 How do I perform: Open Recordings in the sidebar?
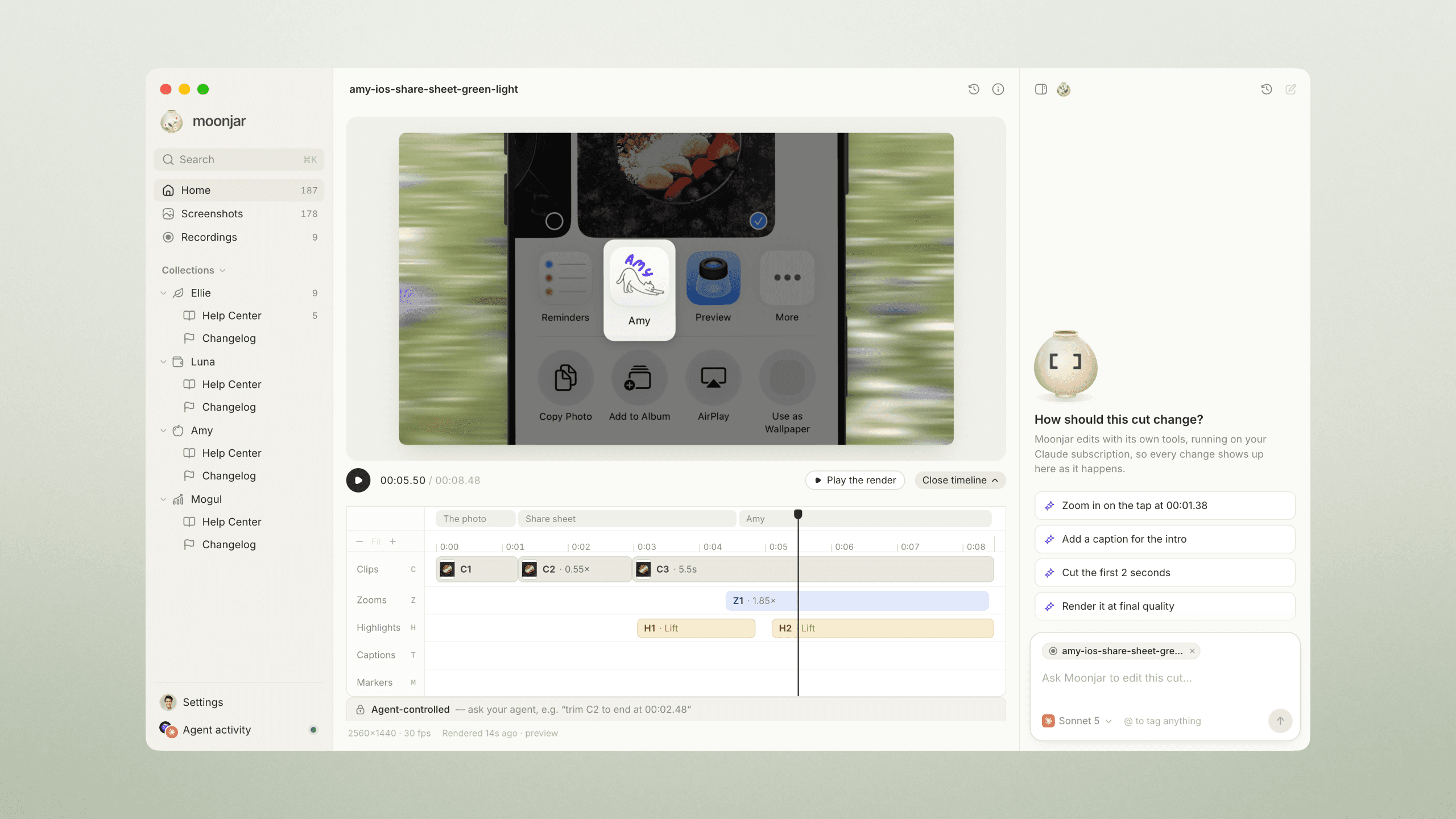[239, 237]
